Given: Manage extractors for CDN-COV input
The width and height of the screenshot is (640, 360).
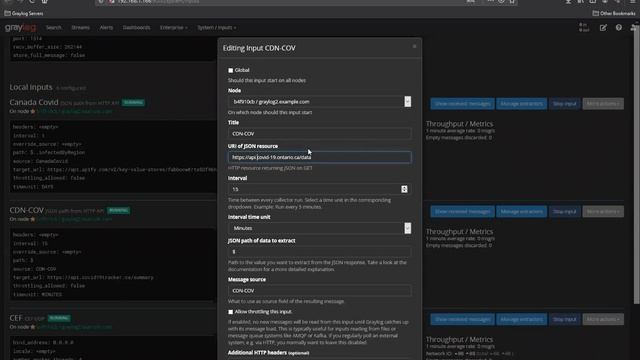Looking at the screenshot, I should (521, 211).
